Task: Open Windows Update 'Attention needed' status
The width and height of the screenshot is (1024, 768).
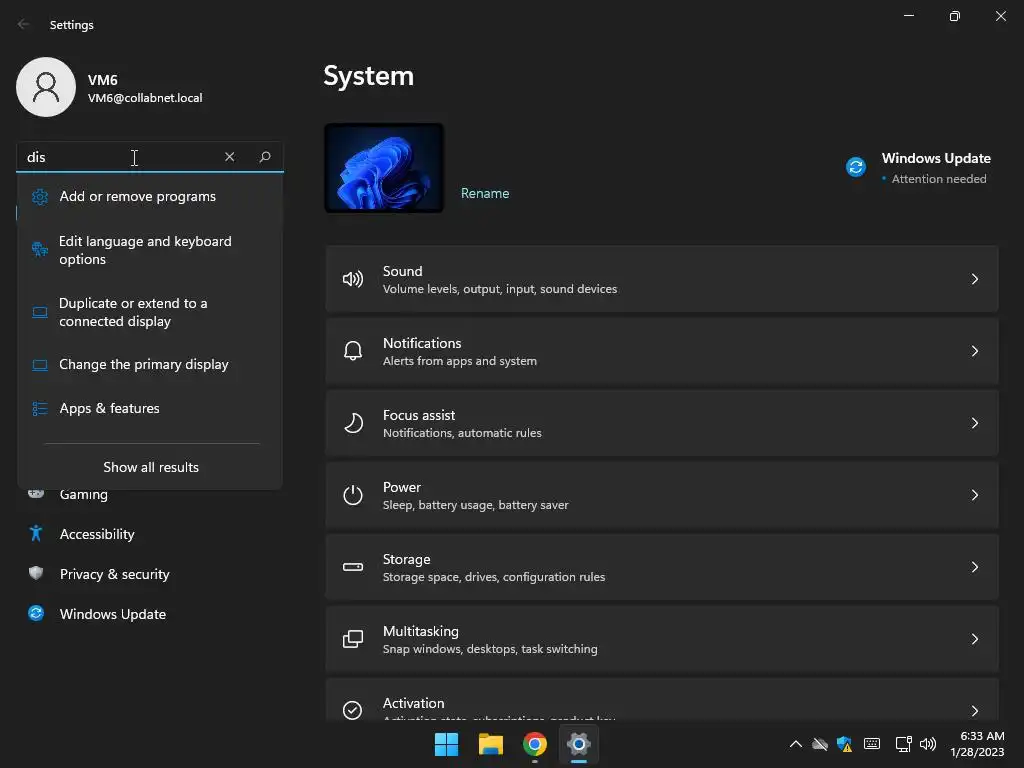Action: (938, 179)
